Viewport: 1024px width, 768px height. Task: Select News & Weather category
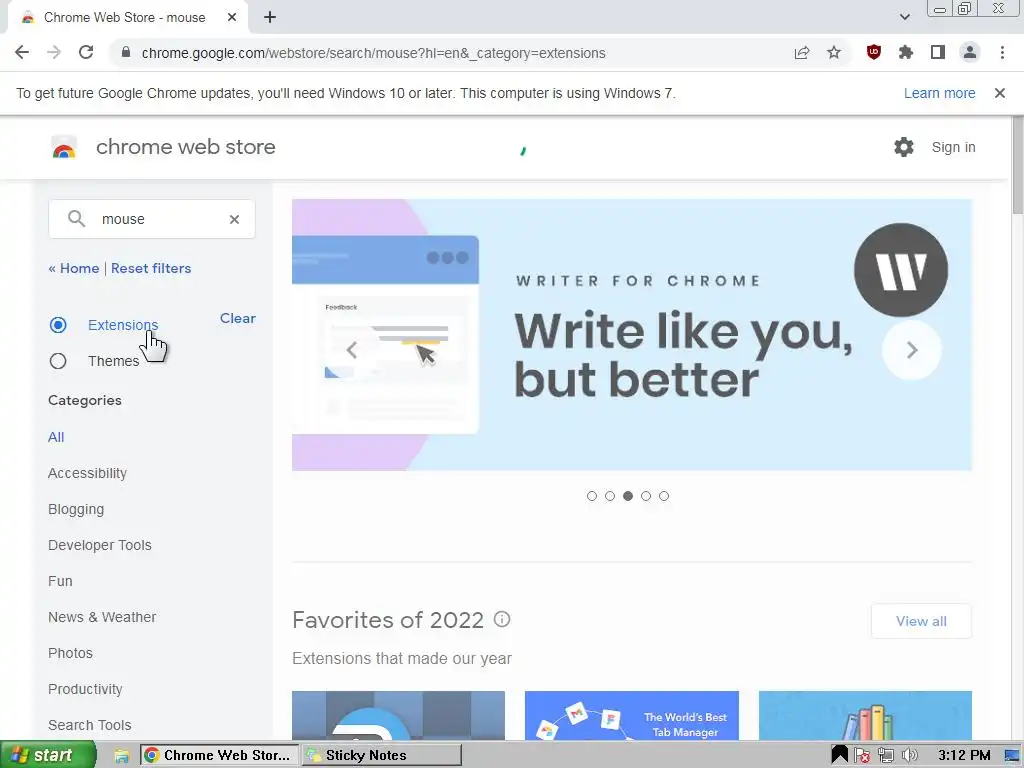[102, 616]
